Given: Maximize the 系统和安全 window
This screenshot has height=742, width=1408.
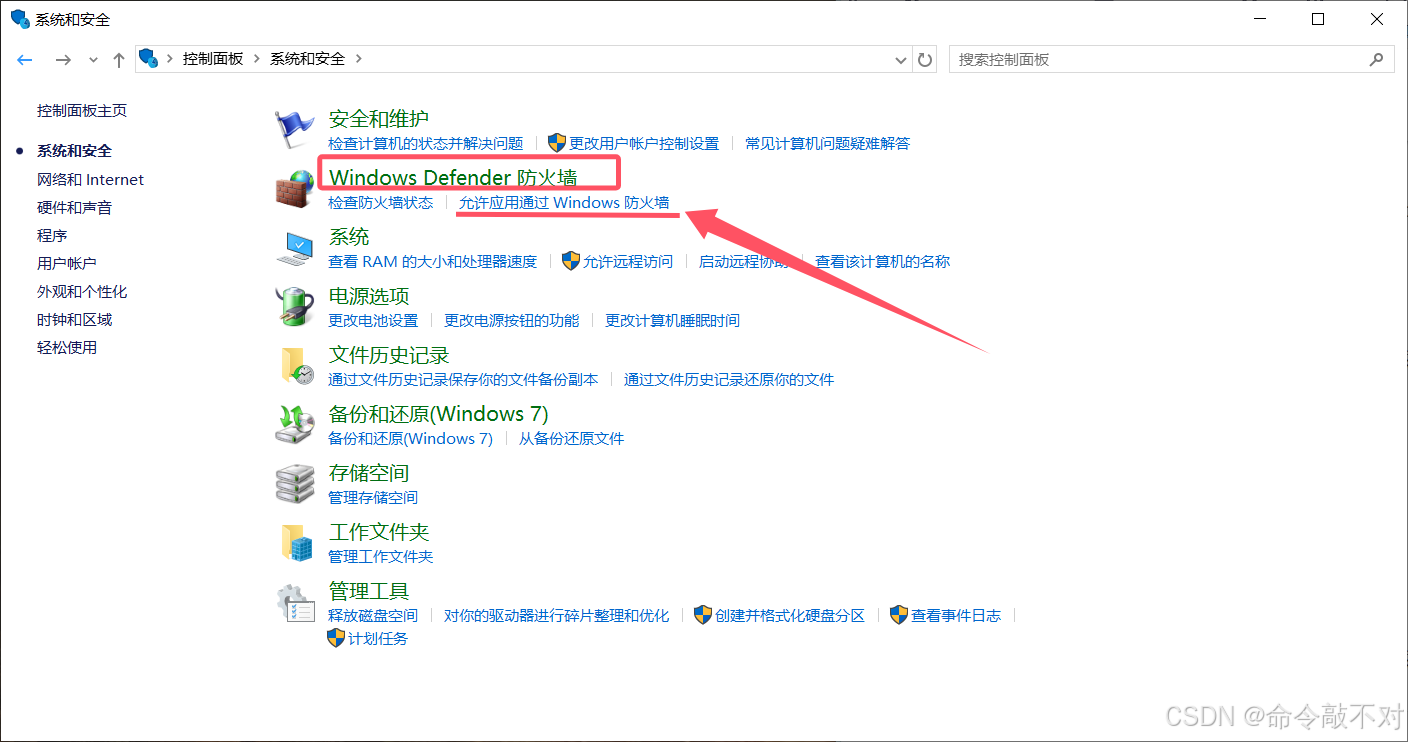Looking at the screenshot, I should coord(1318,19).
